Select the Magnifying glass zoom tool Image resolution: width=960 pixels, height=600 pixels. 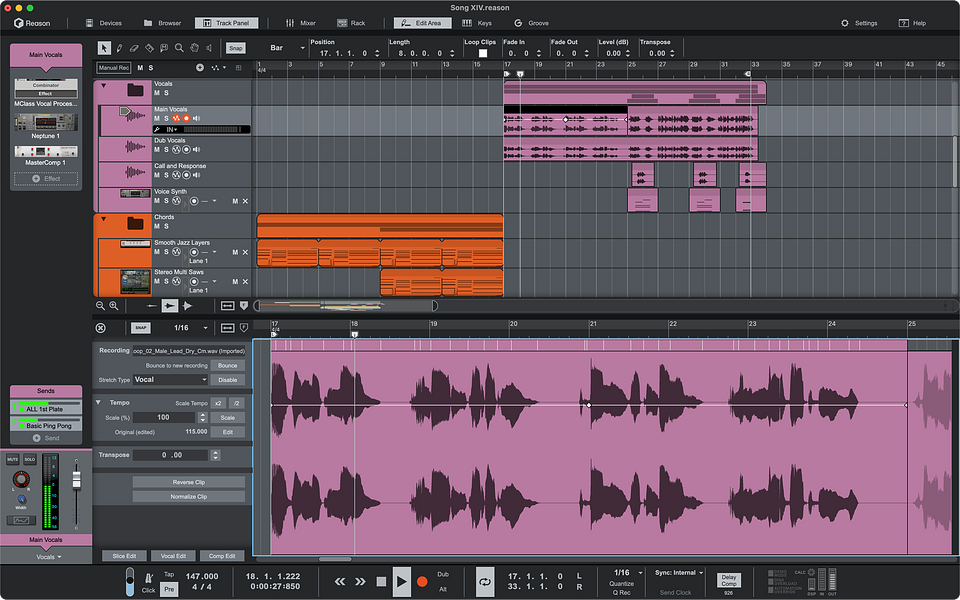click(x=179, y=49)
